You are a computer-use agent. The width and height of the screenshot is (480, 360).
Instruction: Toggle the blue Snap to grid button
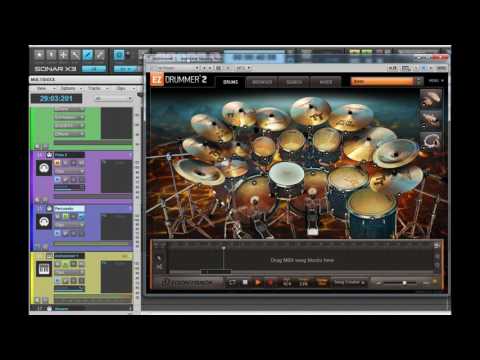tap(119, 55)
